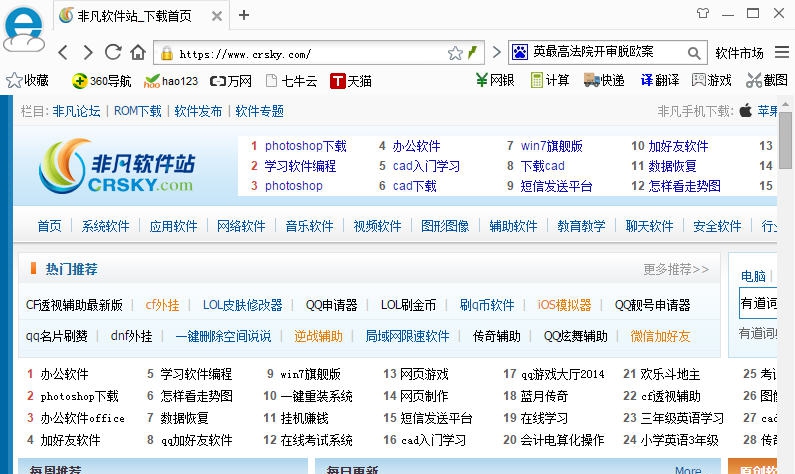Select 网络软件 in the navigation bar
Screen dimensions: 795x474
(x=241, y=226)
